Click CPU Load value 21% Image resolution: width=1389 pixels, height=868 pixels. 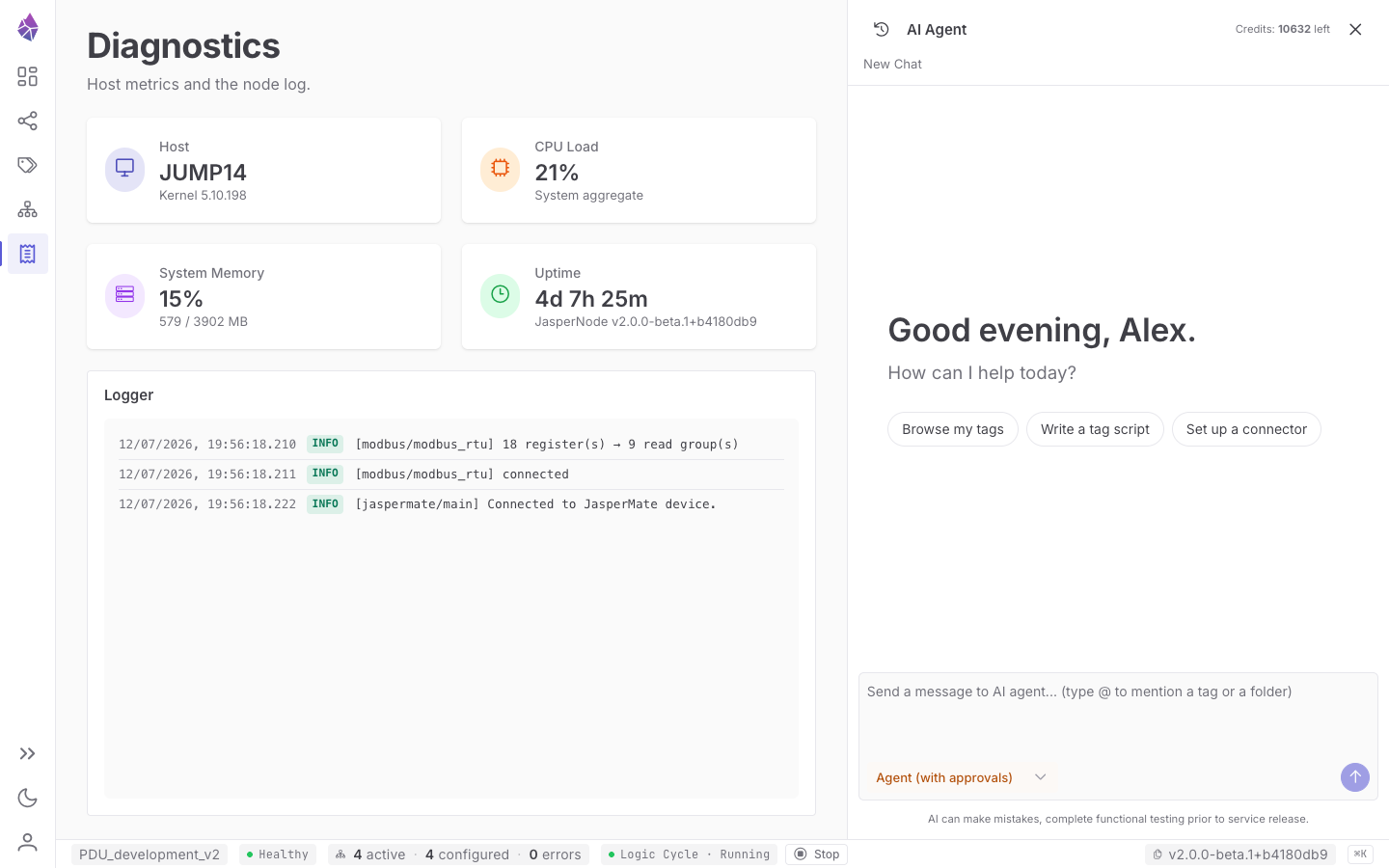pyautogui.click(x=557, y=173)
